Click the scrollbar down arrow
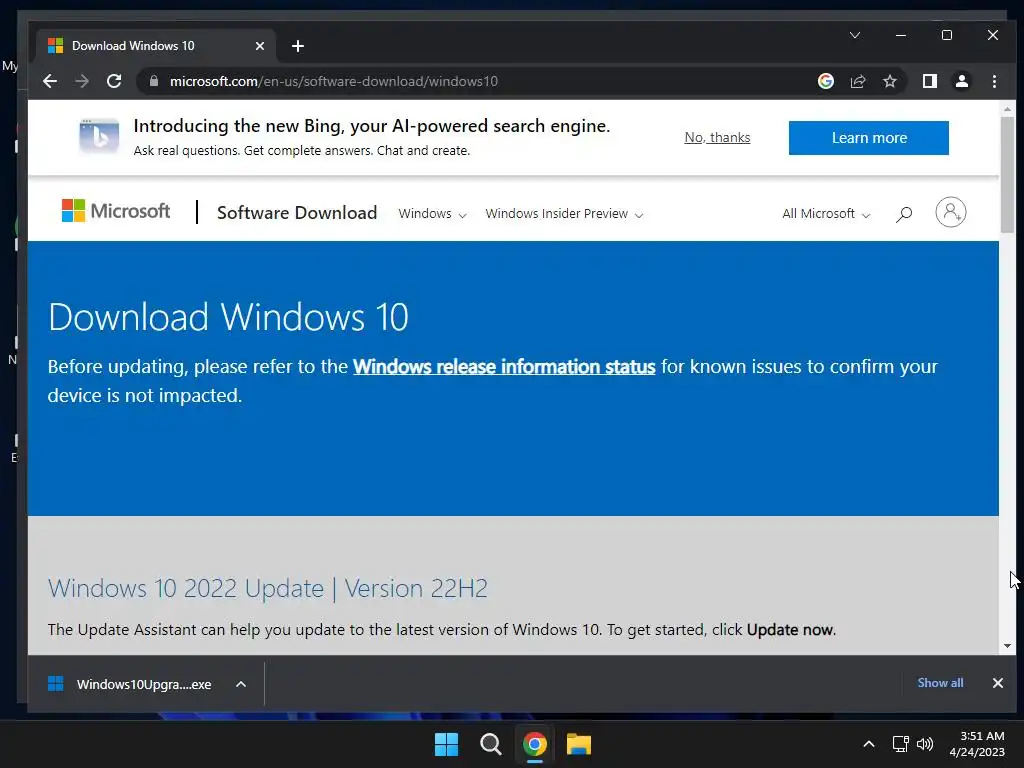 pyautogui.click(x=1007, y=646)
